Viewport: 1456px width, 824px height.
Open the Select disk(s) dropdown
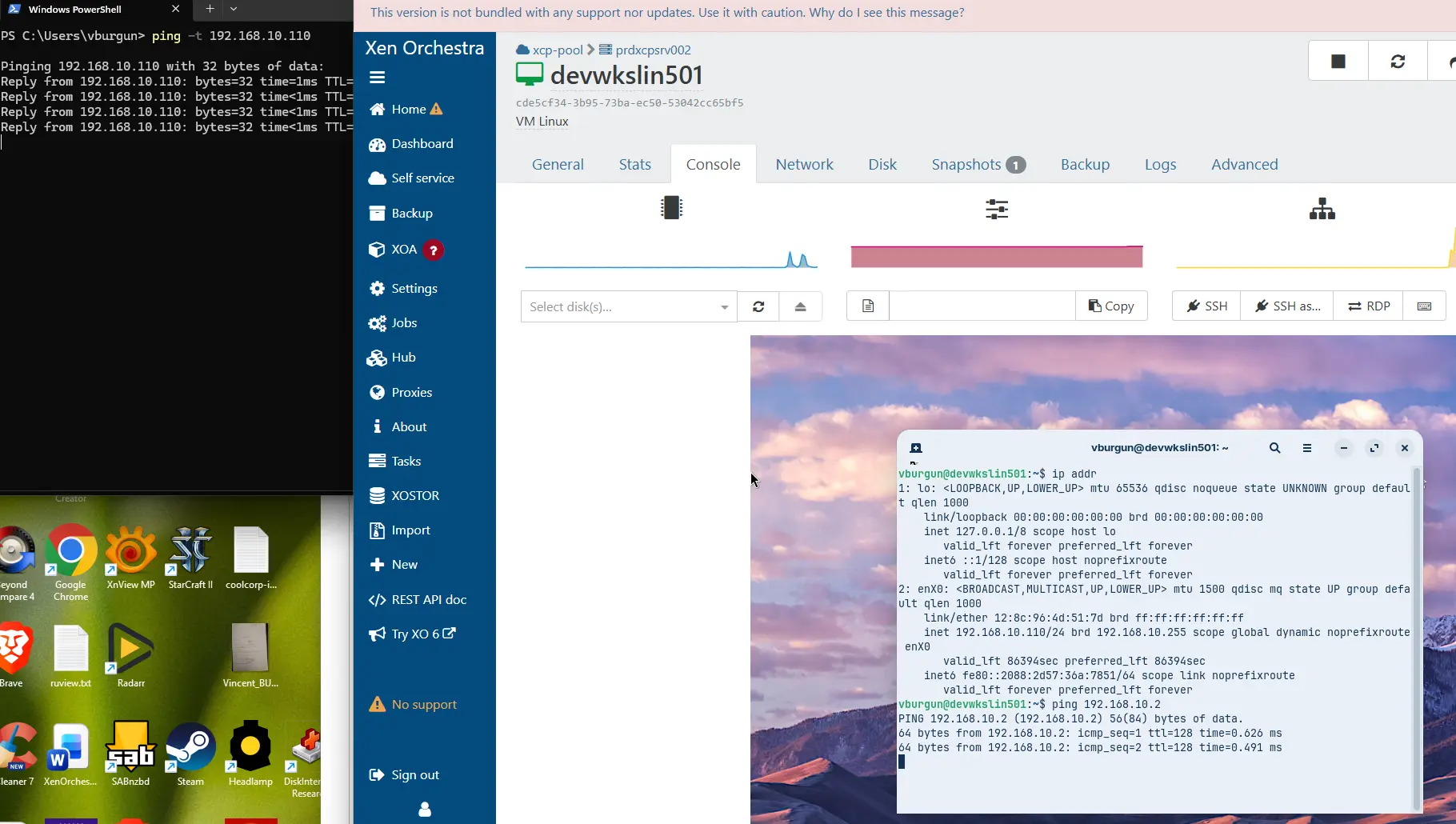tap(628, 306)
